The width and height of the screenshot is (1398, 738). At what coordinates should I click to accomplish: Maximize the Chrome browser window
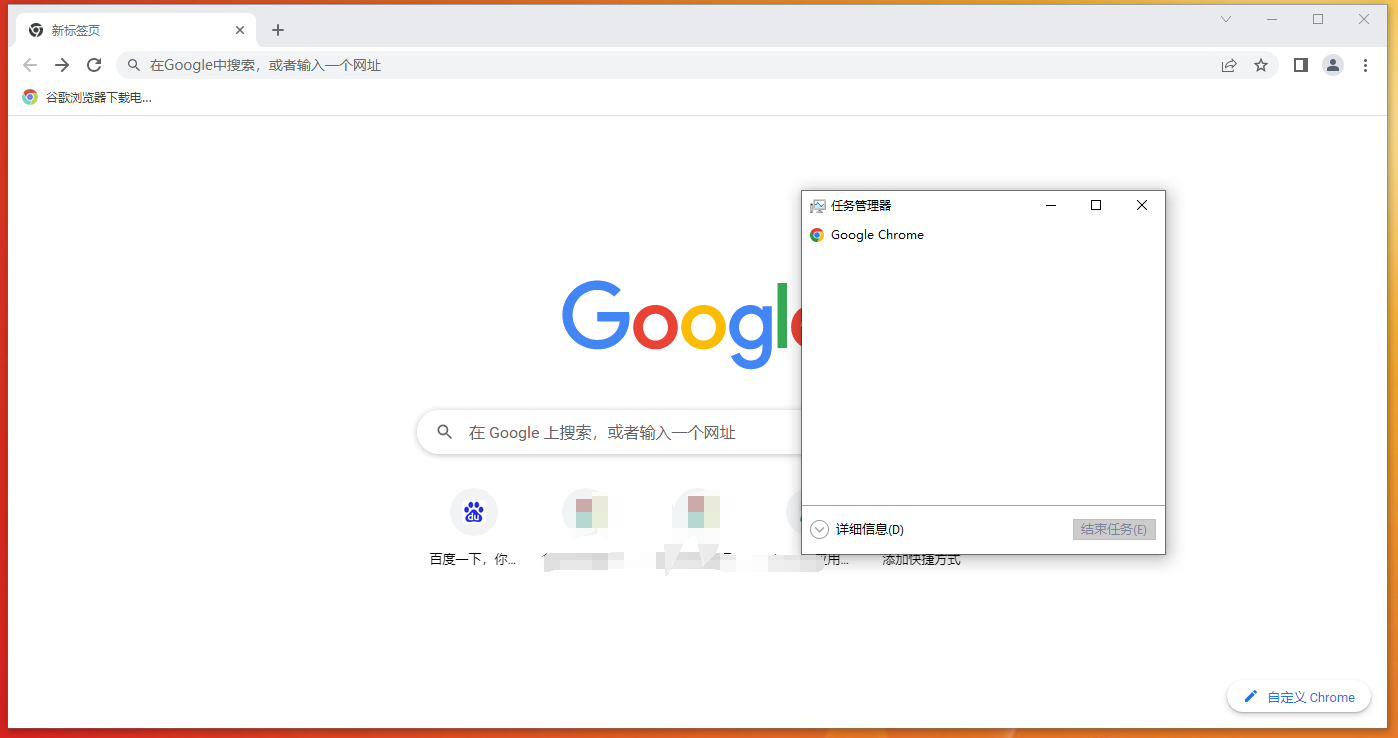(x=1318, y=19)
